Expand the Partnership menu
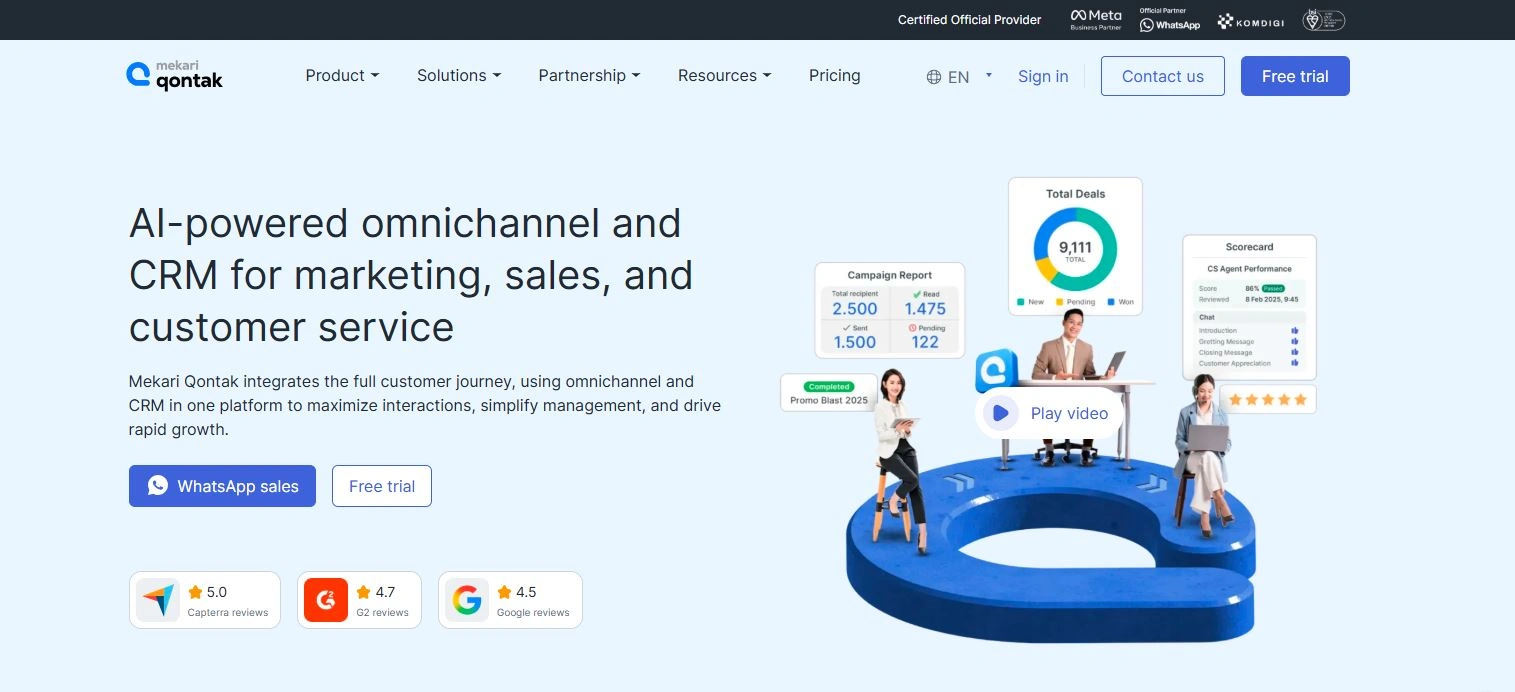Image resolution: width=1515 pixels, height=692 pixels. pyautogui.click(x=589, y=76)
